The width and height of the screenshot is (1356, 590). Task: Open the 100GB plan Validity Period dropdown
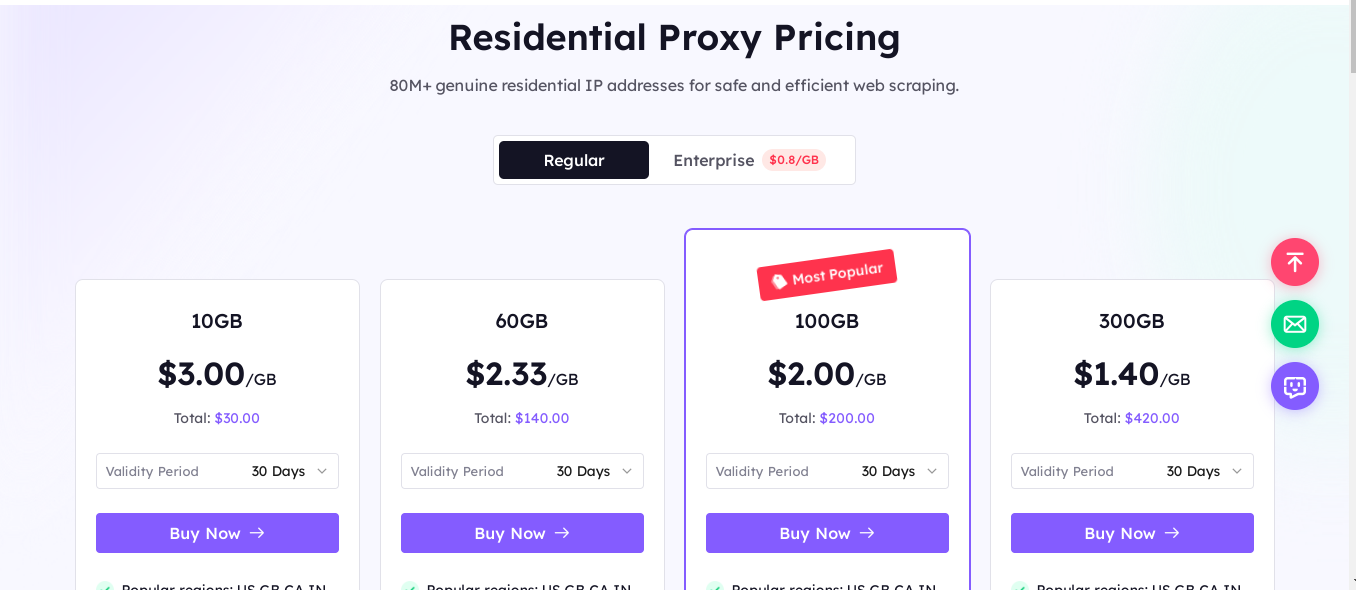pyautogui.click(x=827, y=471)
